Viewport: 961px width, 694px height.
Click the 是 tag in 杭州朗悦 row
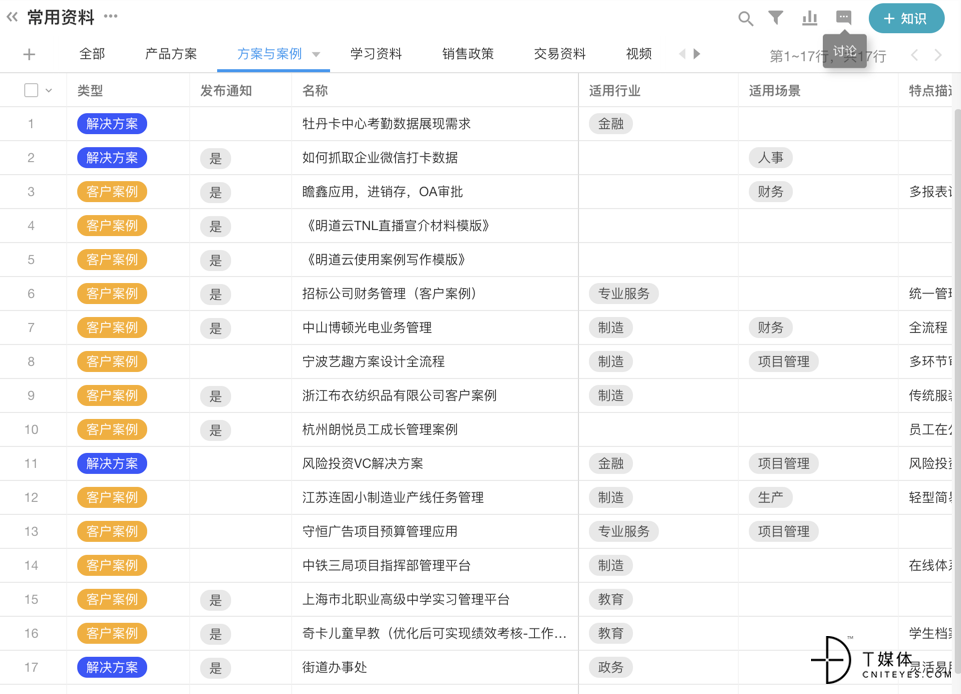(x=216, y=430)
